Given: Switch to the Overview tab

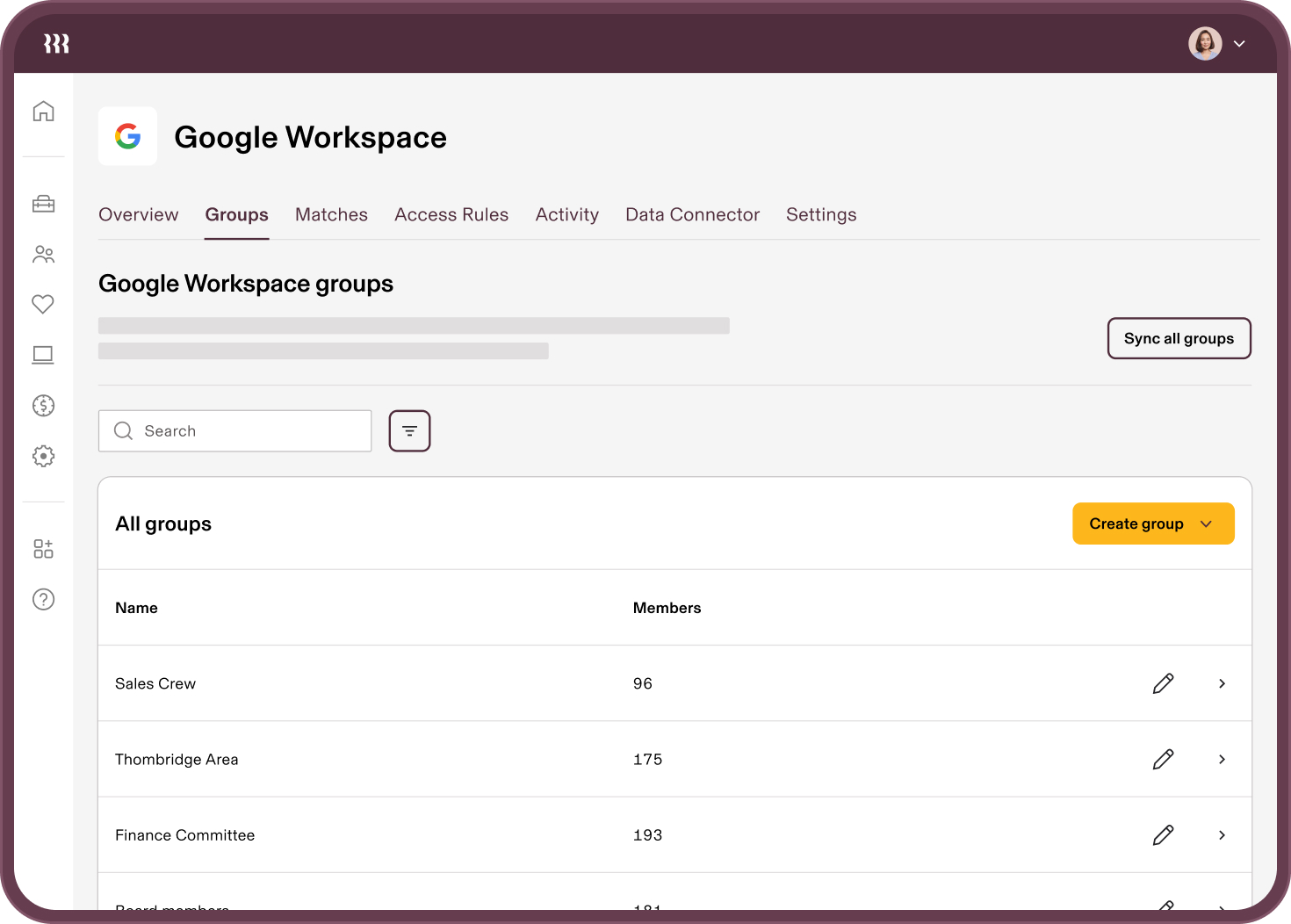Looking at the screenshot, I should [x=139, y=215].
